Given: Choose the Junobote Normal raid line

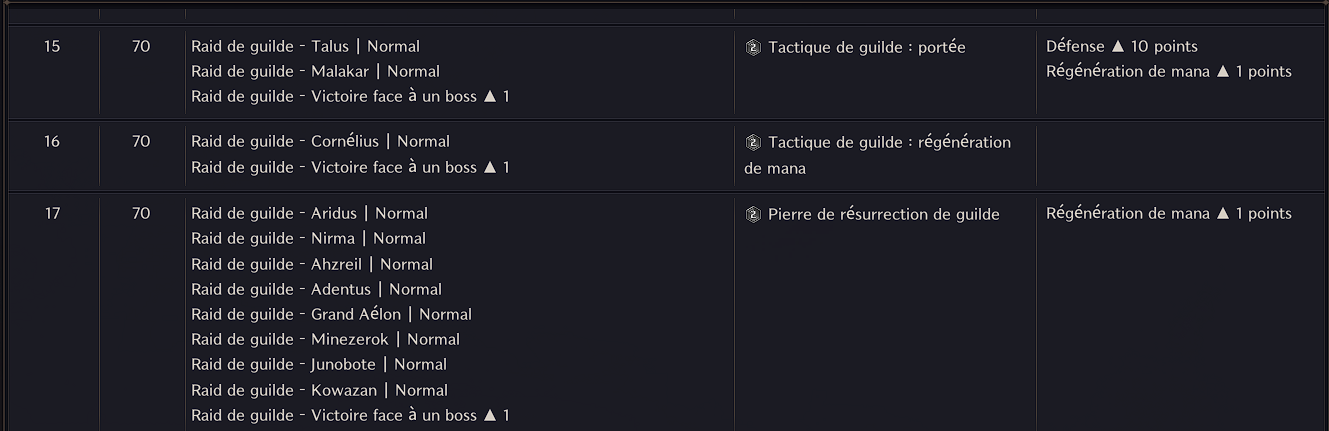Looking at the screenshot, I should [319, 364].
